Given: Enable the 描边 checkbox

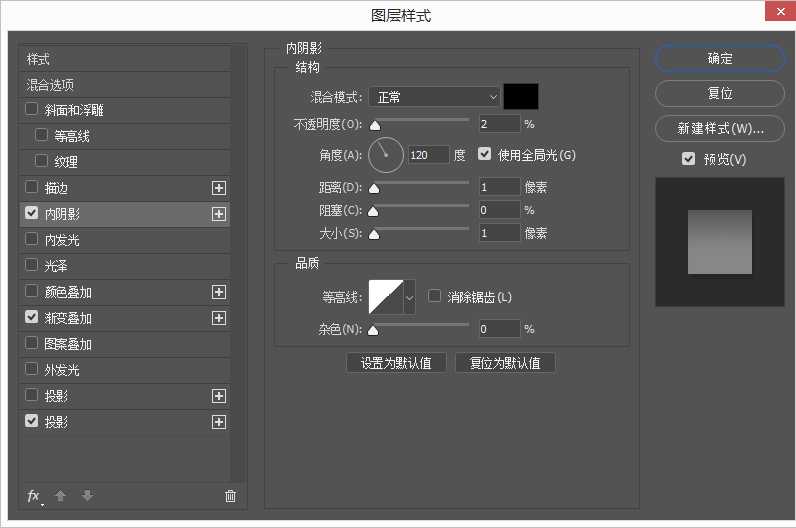Looking at the screenshot, I should [31, 187].
